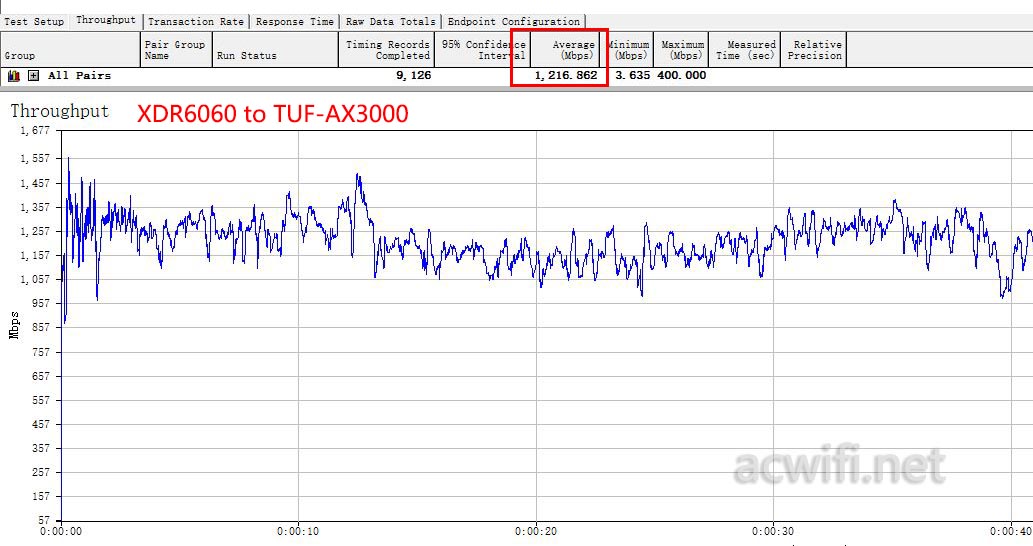
Task: Click the Measured Time (sec) header
Action: click(x=745, y=49)
